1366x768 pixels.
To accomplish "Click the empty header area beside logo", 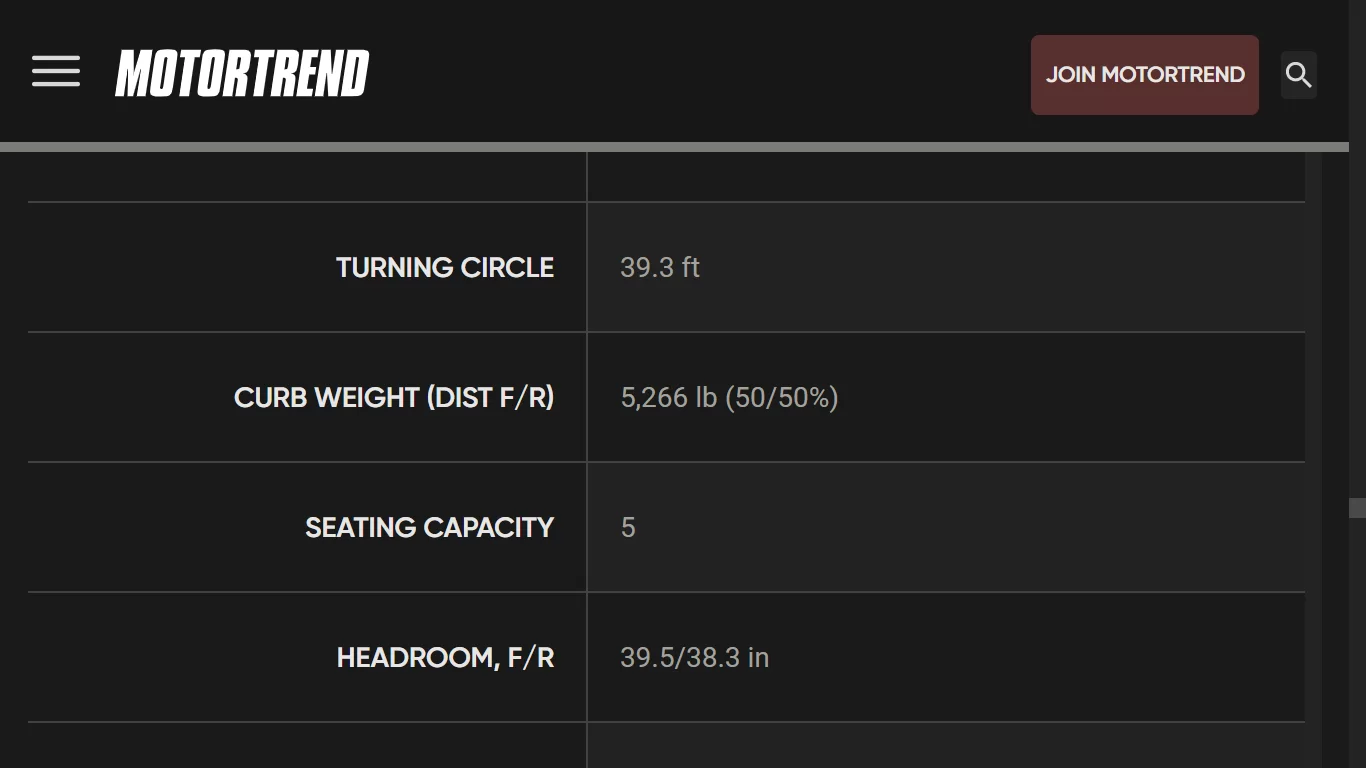I will point(700,75).
